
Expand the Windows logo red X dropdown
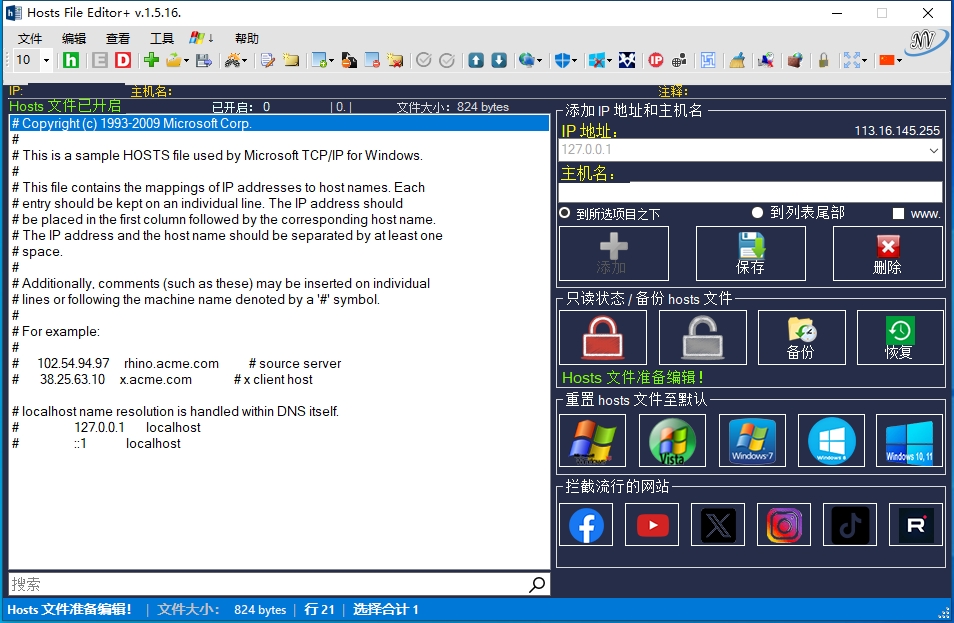(x=608, y=60)
